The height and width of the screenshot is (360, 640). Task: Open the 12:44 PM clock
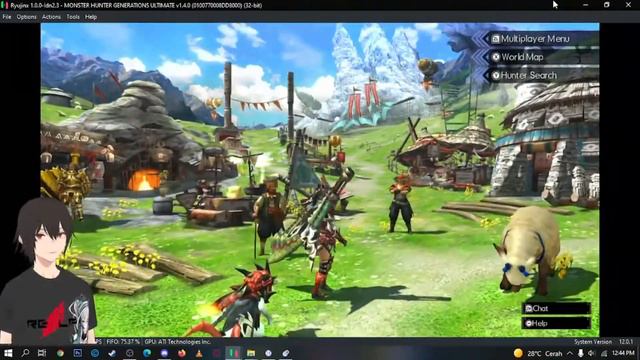pyautogui.click(x=623, y=353)
